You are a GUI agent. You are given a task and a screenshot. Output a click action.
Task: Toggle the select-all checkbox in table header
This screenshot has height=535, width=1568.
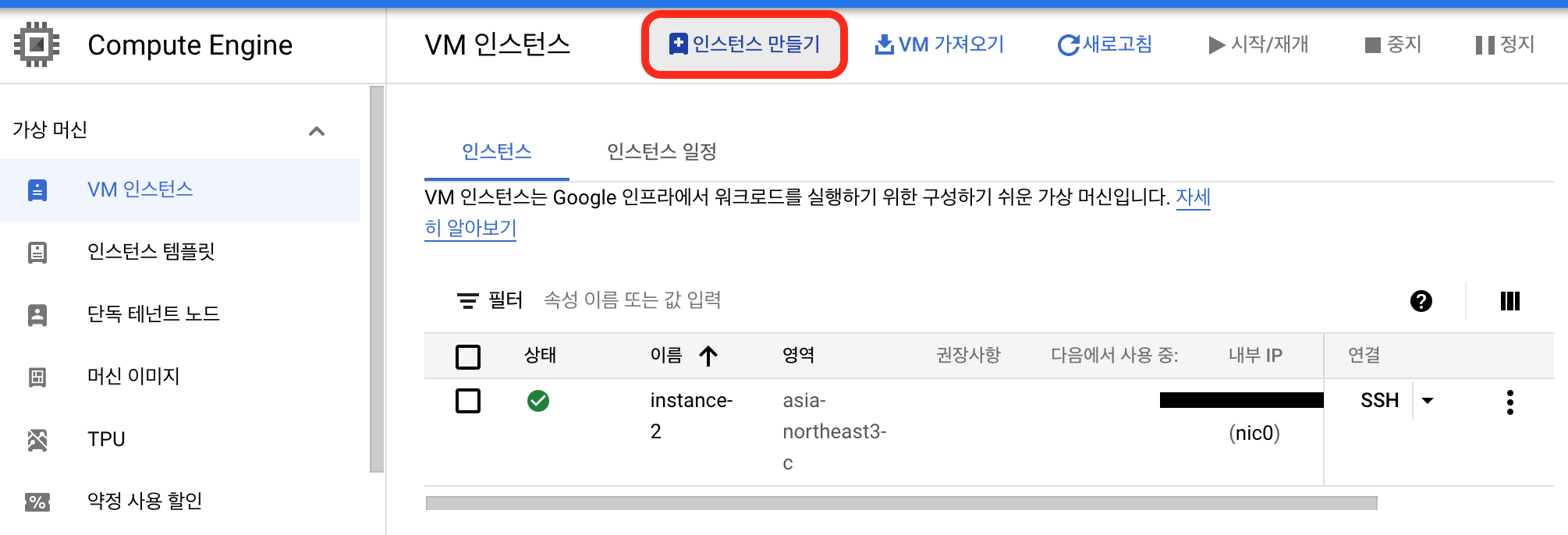coord(468,356)
